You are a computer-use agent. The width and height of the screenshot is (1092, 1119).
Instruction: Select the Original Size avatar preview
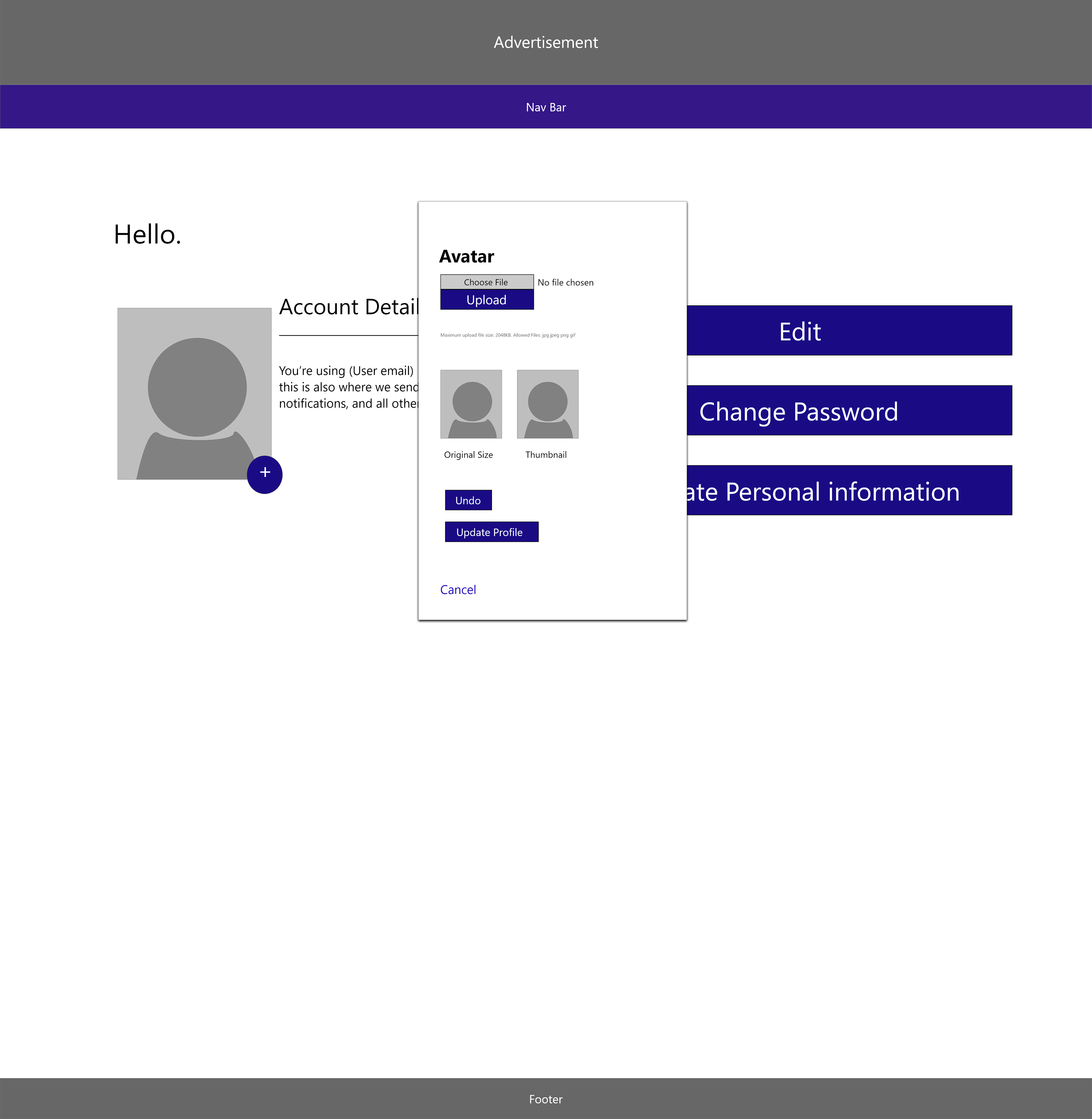click(x=471, y=404)
